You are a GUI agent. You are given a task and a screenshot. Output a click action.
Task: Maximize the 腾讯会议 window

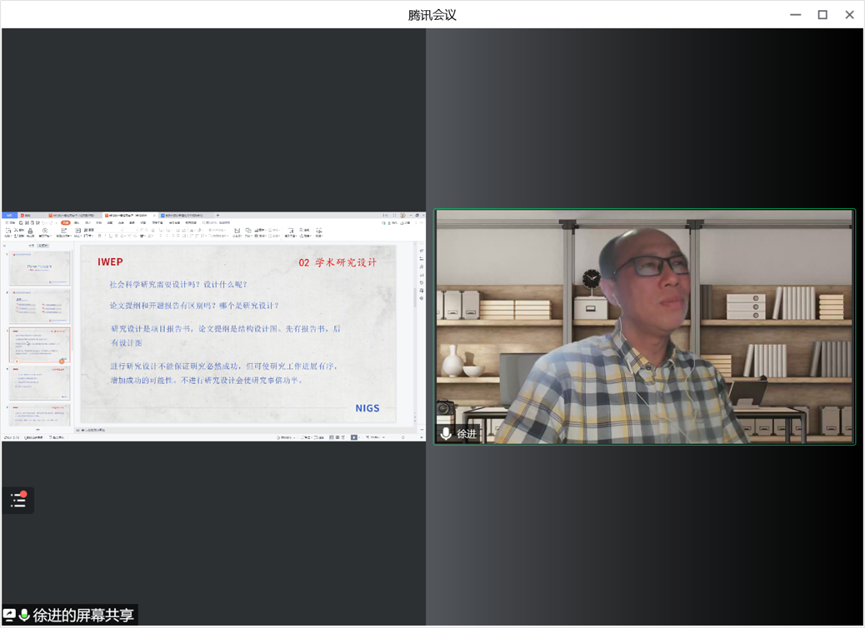point(822,14)
